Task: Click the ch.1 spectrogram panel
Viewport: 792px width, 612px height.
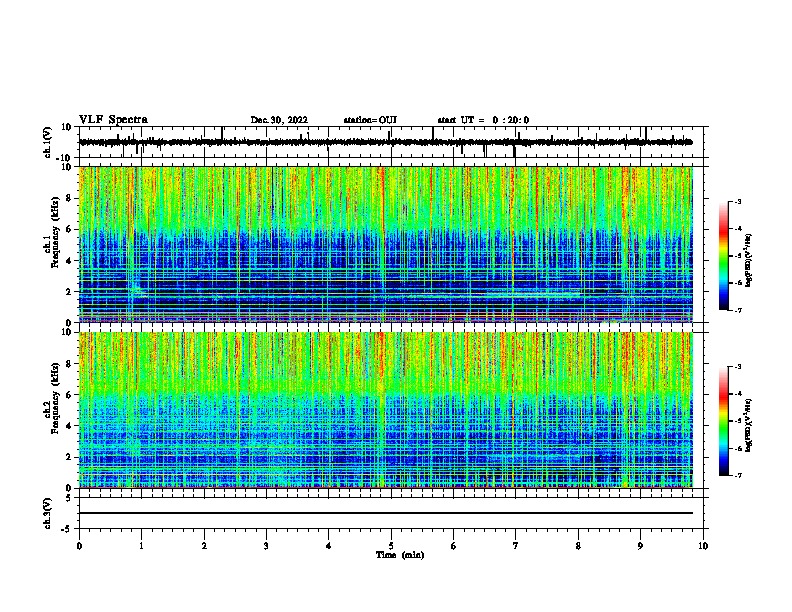Action: pyautogui.click(x=386, y=244)
